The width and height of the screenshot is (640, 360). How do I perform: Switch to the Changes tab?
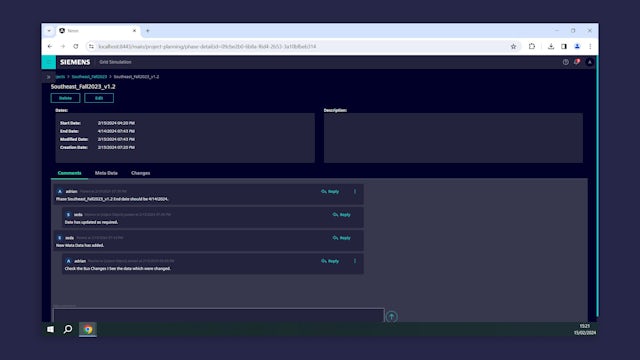[140, 173]
